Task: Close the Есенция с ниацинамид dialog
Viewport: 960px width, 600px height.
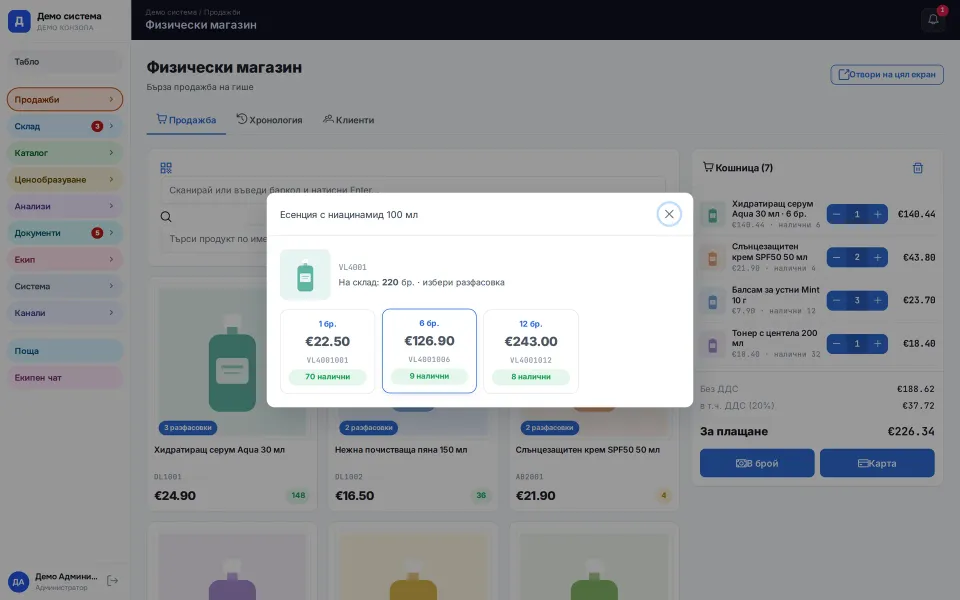Action: 669,214
